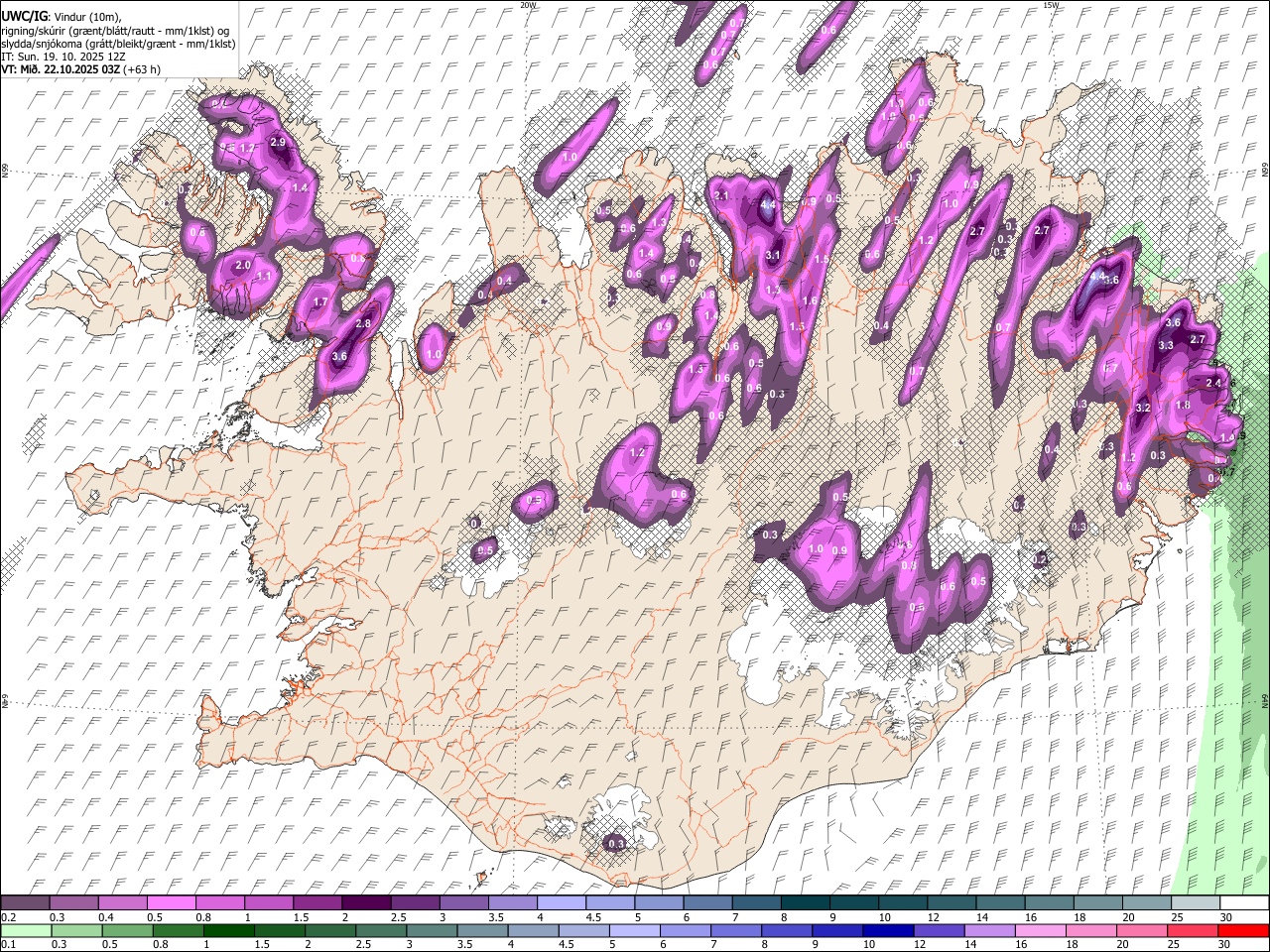
Task: Click the lower legend bright red swatch labeled 30
Action: tap(1243, 930)
